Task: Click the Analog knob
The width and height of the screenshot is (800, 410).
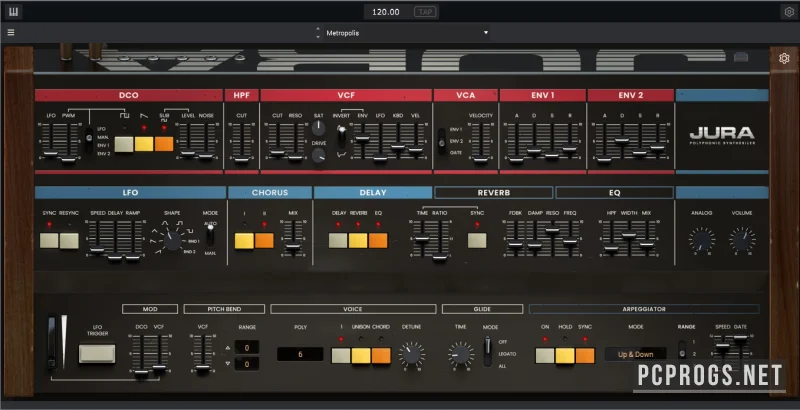Action: click(702, 240)
